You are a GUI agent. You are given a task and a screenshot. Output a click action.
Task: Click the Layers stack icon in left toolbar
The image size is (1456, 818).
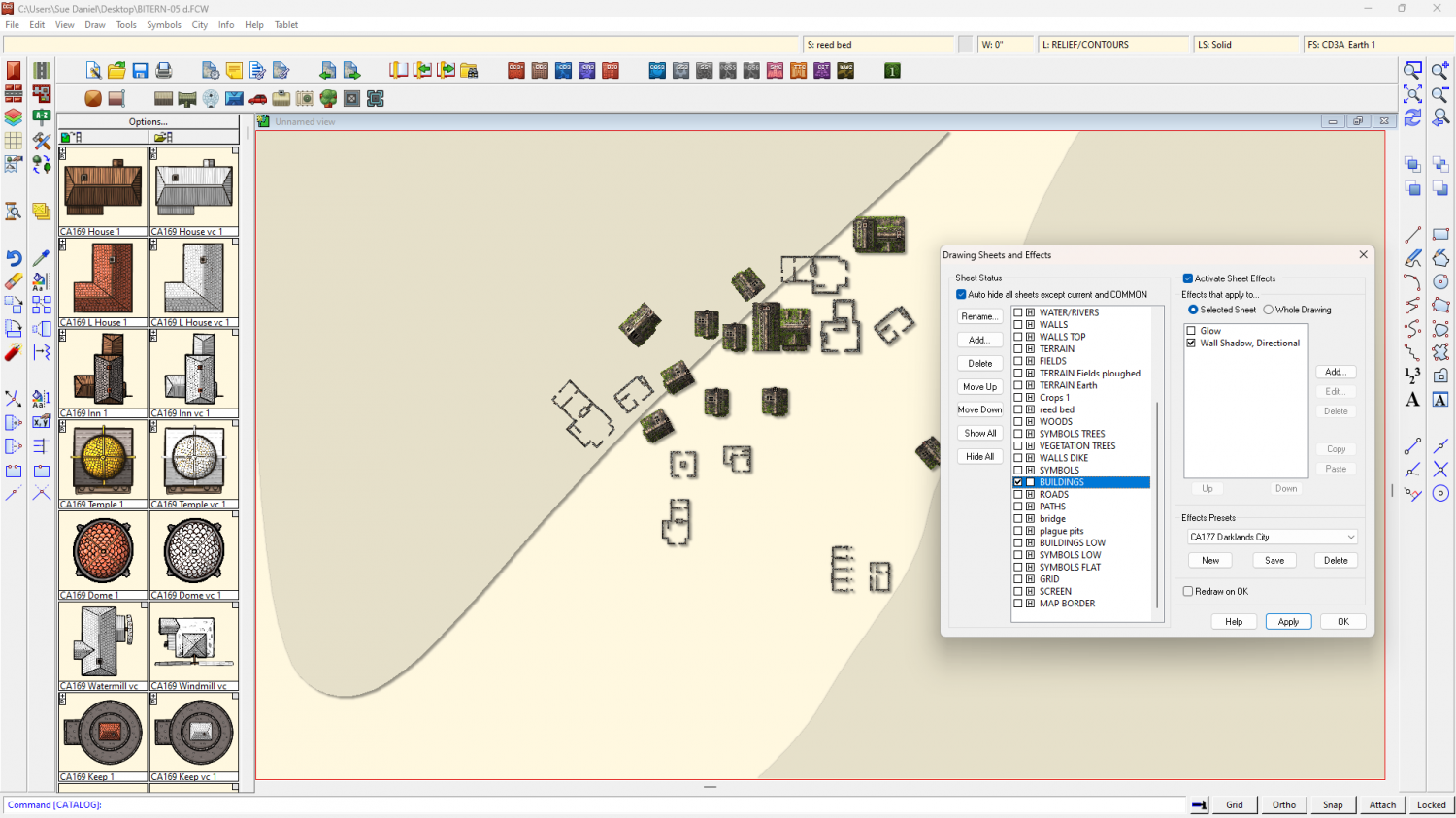14,116
